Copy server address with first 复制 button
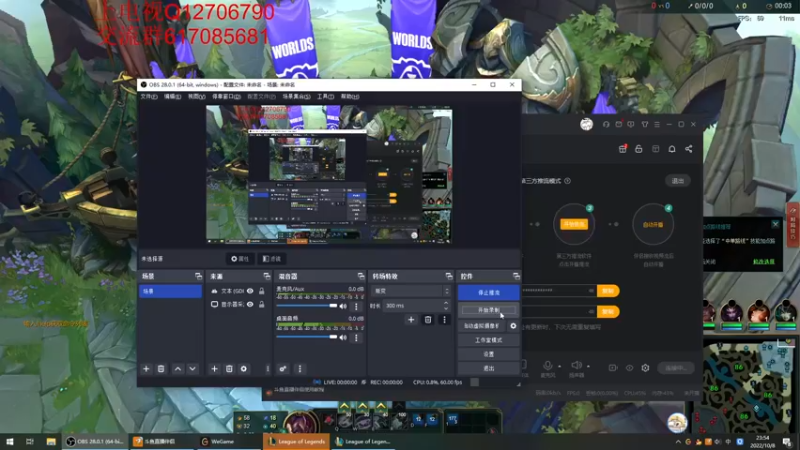The image size is (800, 450). [608, 291]
